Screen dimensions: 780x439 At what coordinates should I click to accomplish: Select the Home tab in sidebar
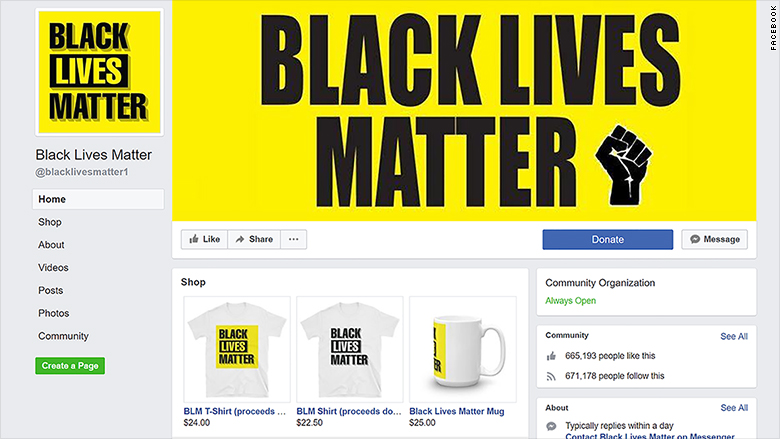pyautogui.click(x=98, y=199)
